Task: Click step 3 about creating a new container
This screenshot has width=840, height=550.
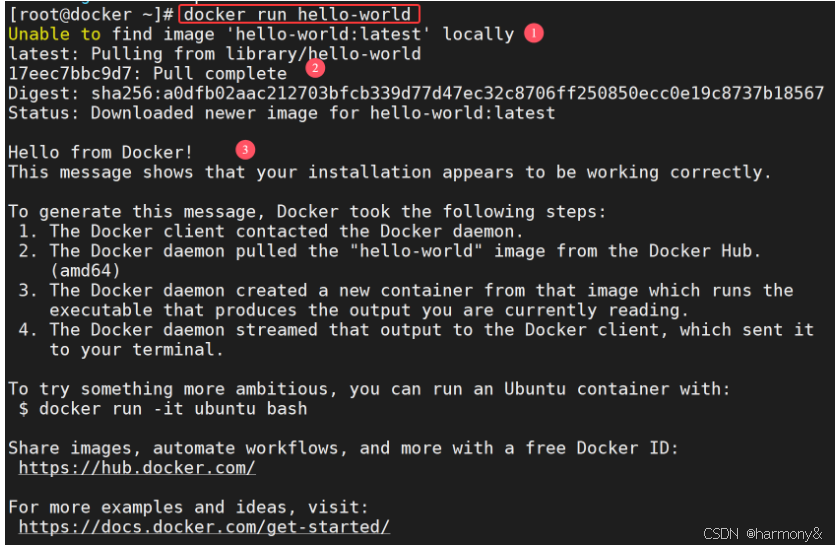Action: tap(406, 300)
